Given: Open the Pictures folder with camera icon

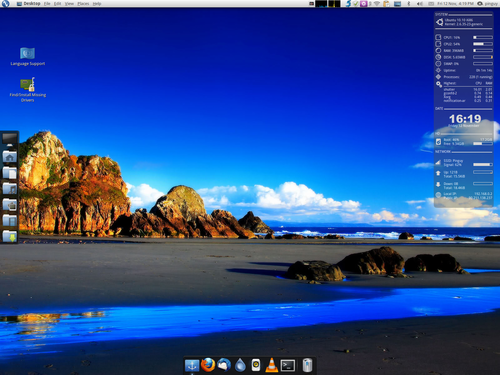Looking at the screenshot, I should pyautogui.click(x=10, y=204).
